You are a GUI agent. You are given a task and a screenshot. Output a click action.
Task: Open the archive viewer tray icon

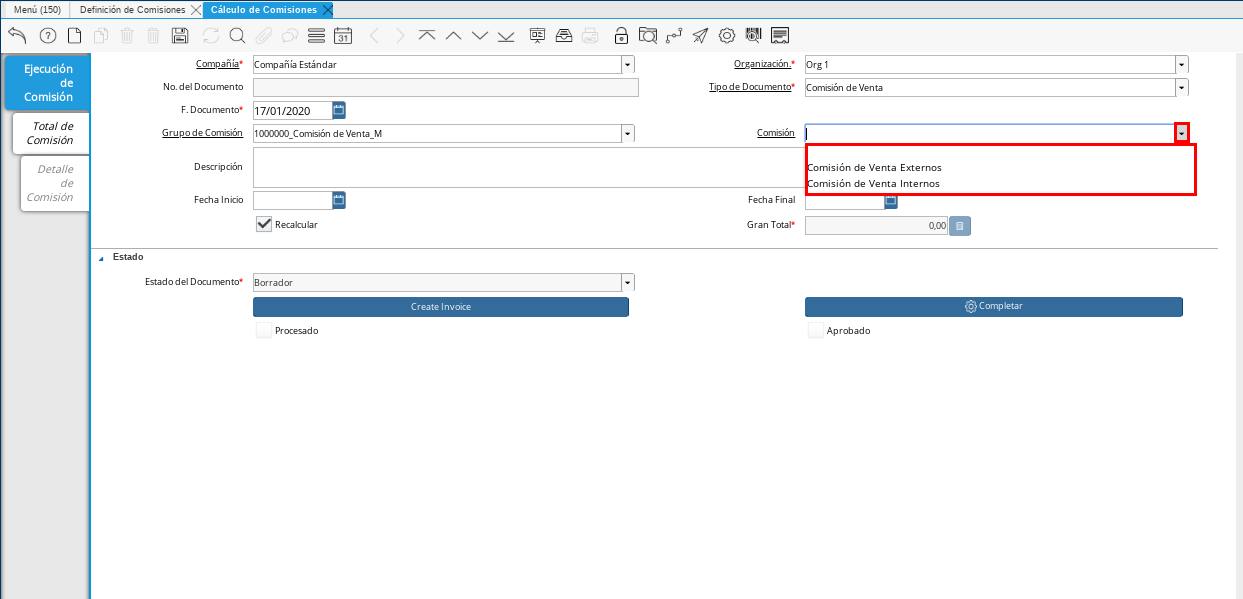[x=564, y=36]
